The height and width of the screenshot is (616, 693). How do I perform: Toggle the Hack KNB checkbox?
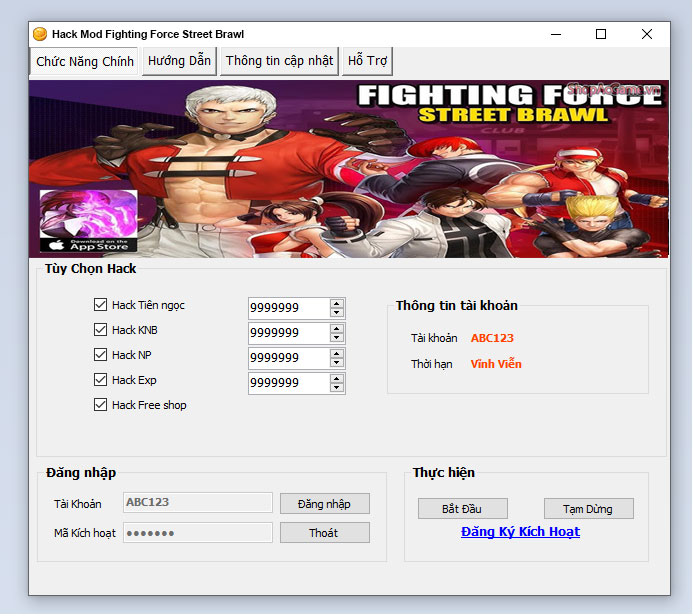coord(100,330)
